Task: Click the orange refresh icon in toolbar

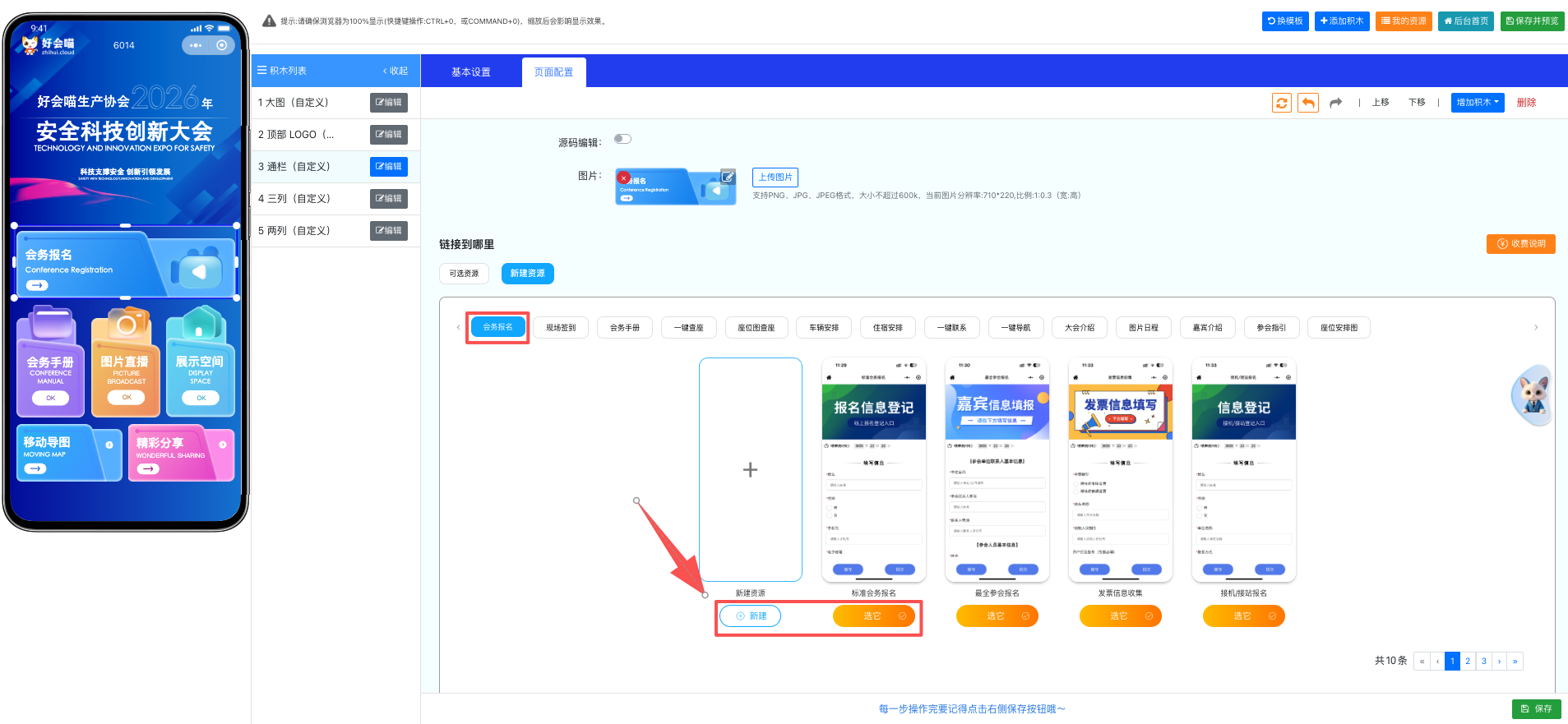Action: tap(1281, 103)
